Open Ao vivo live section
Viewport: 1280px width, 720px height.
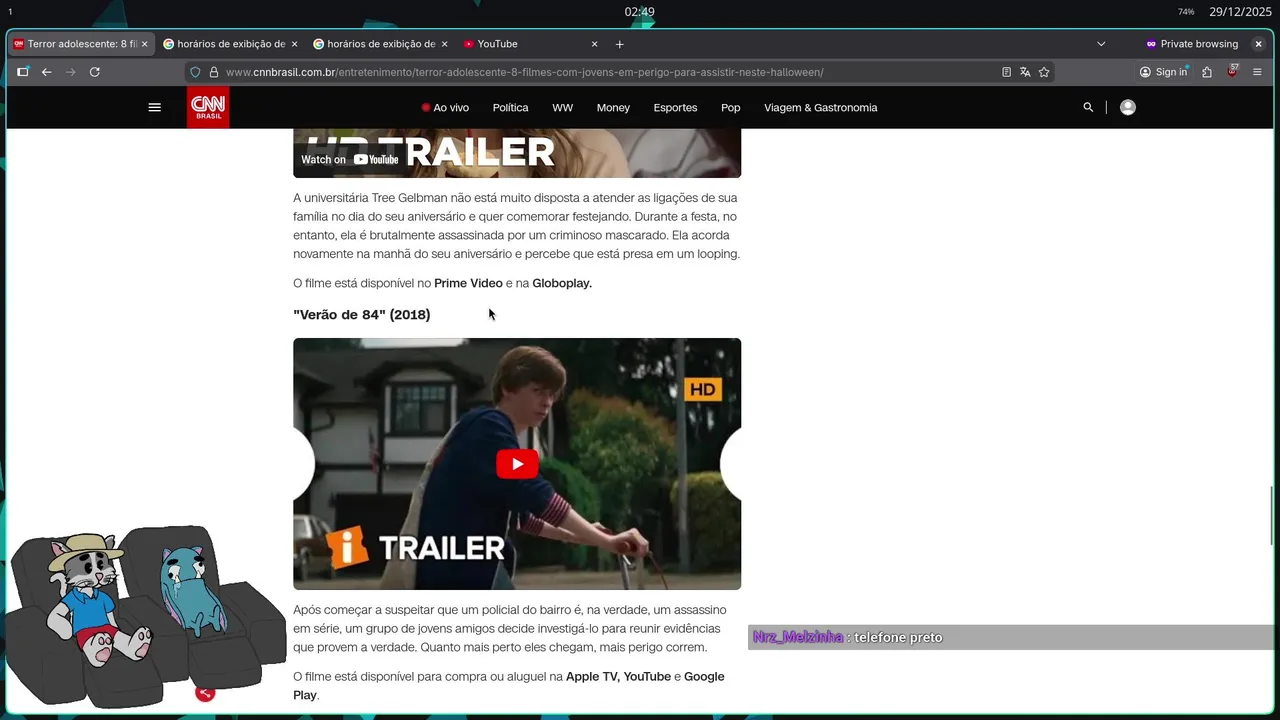(445, 107)
